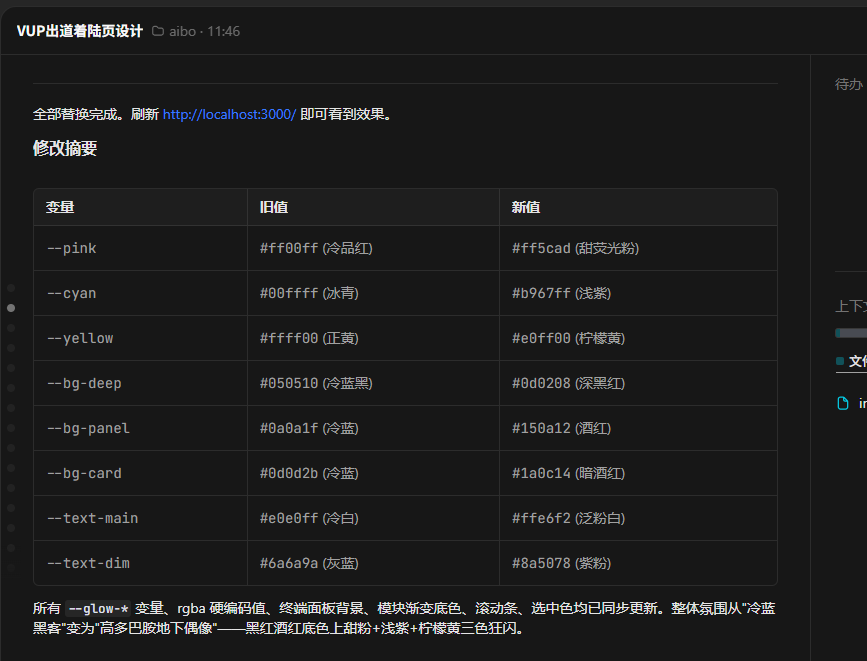Viewport: 867px width, 661px height.
Task: Click old value #6a6a9a (灰蓝)
Action: click(x=310, y=563)
